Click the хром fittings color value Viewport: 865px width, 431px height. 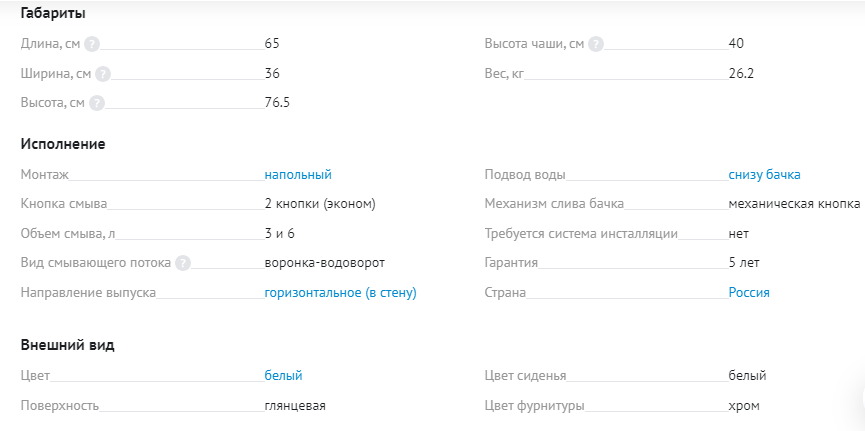click(744, 406)
